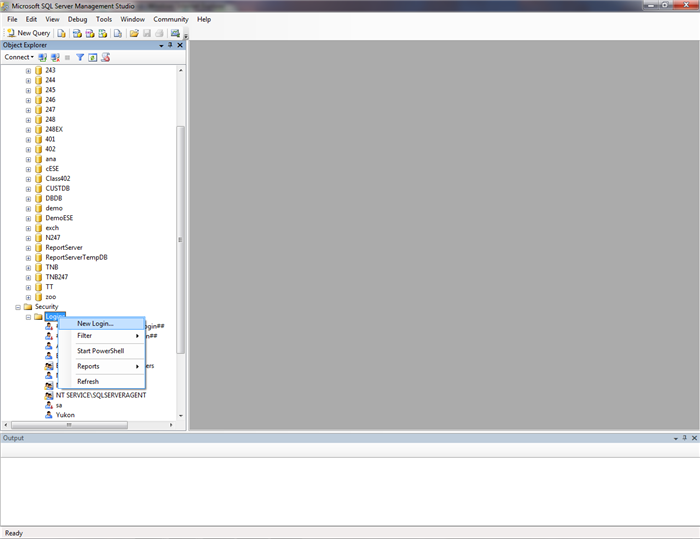Click the Activity Monitor icon
Screen dimensions: 700x539
coord(175,33)
